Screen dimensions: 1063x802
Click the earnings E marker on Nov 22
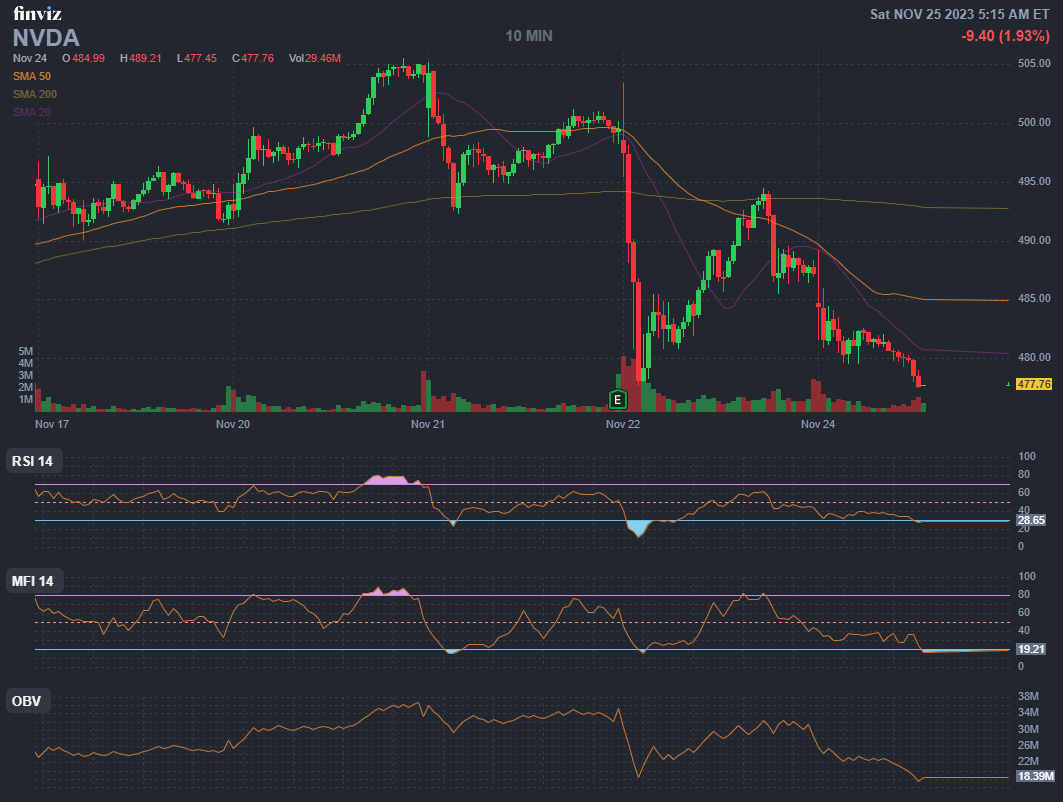tap(617, 400)
